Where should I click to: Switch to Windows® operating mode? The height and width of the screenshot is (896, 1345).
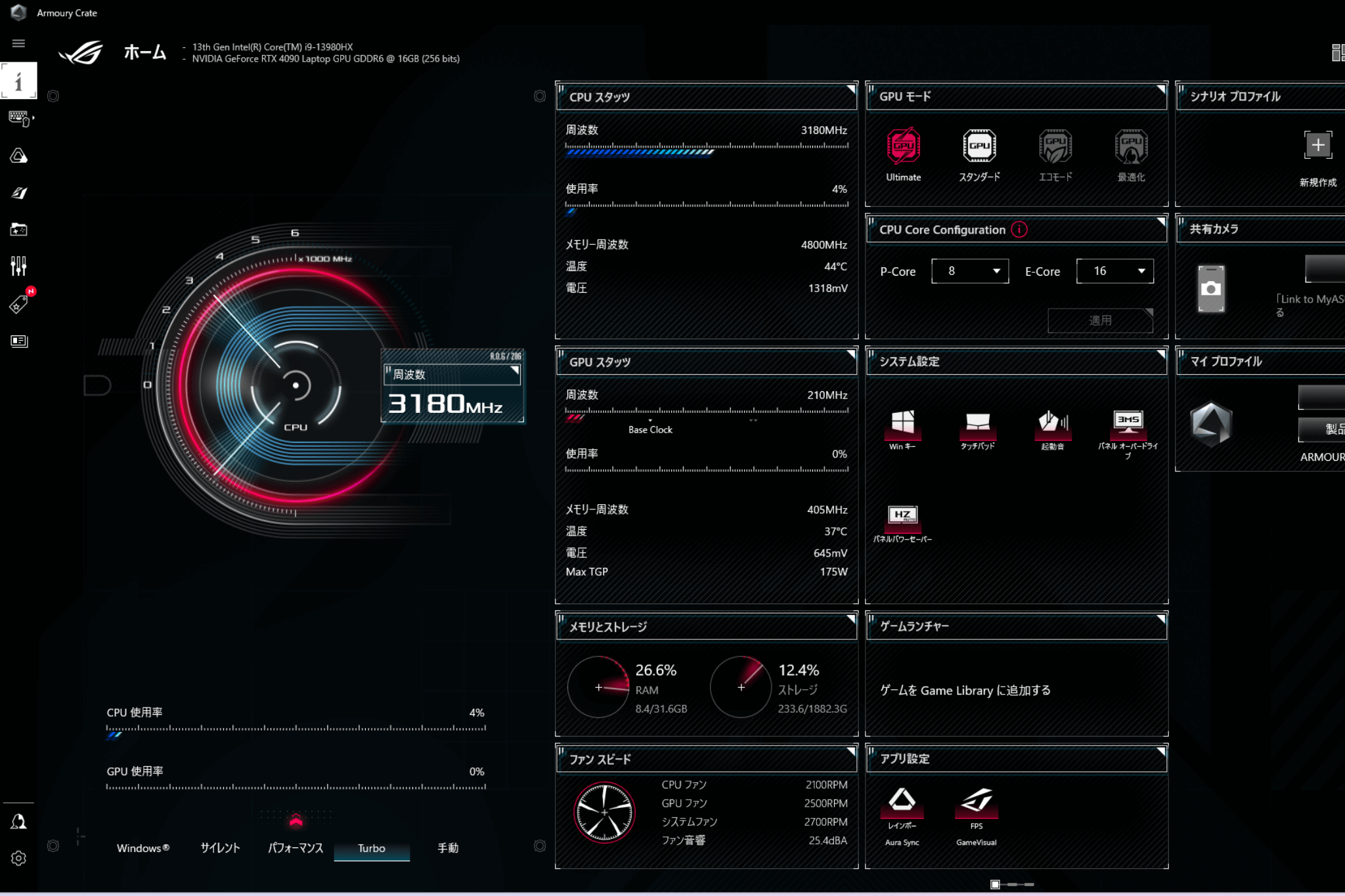[x=143, y=848]
